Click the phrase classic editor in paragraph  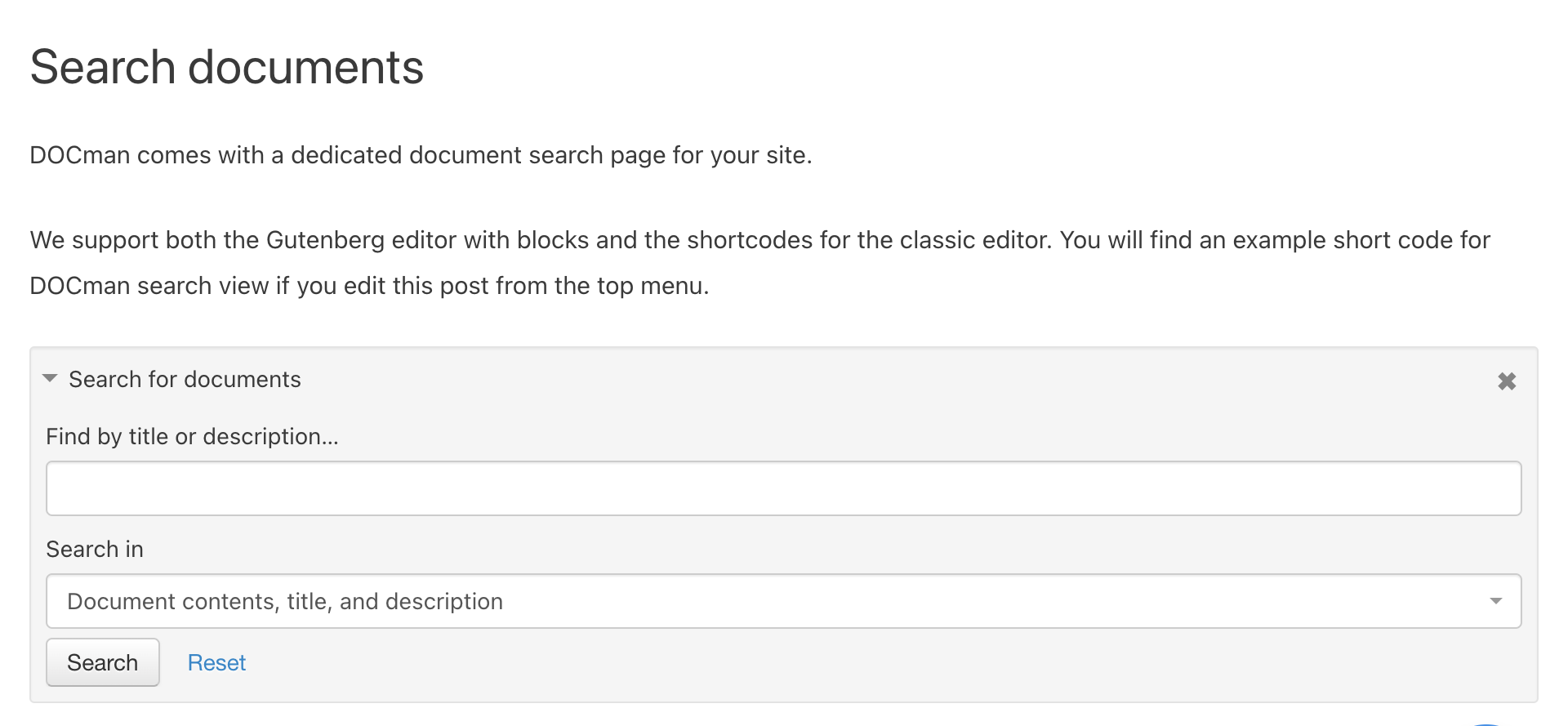pyautogui.click(x=954, y=240)
